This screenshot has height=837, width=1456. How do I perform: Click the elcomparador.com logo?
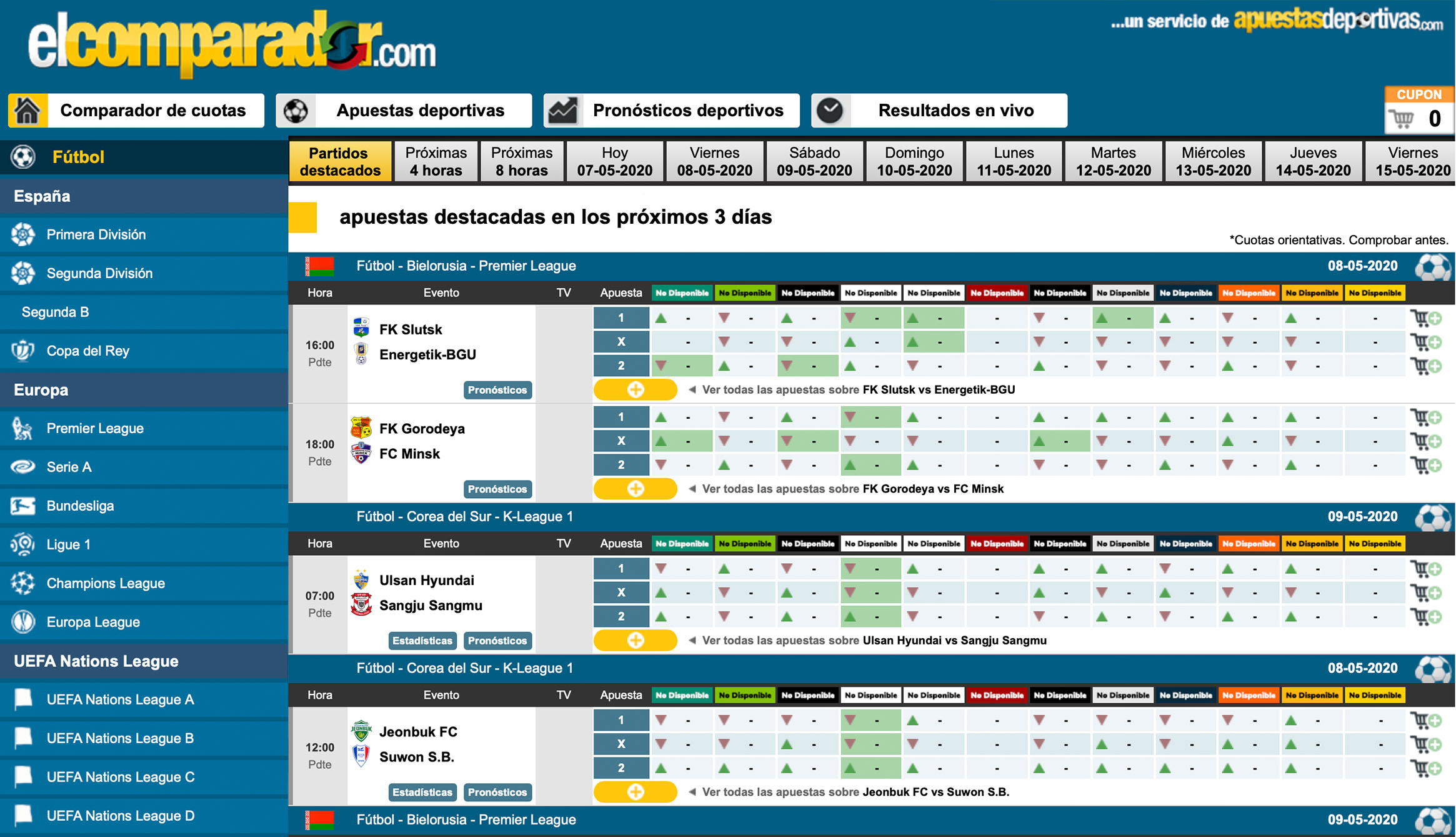232,44
